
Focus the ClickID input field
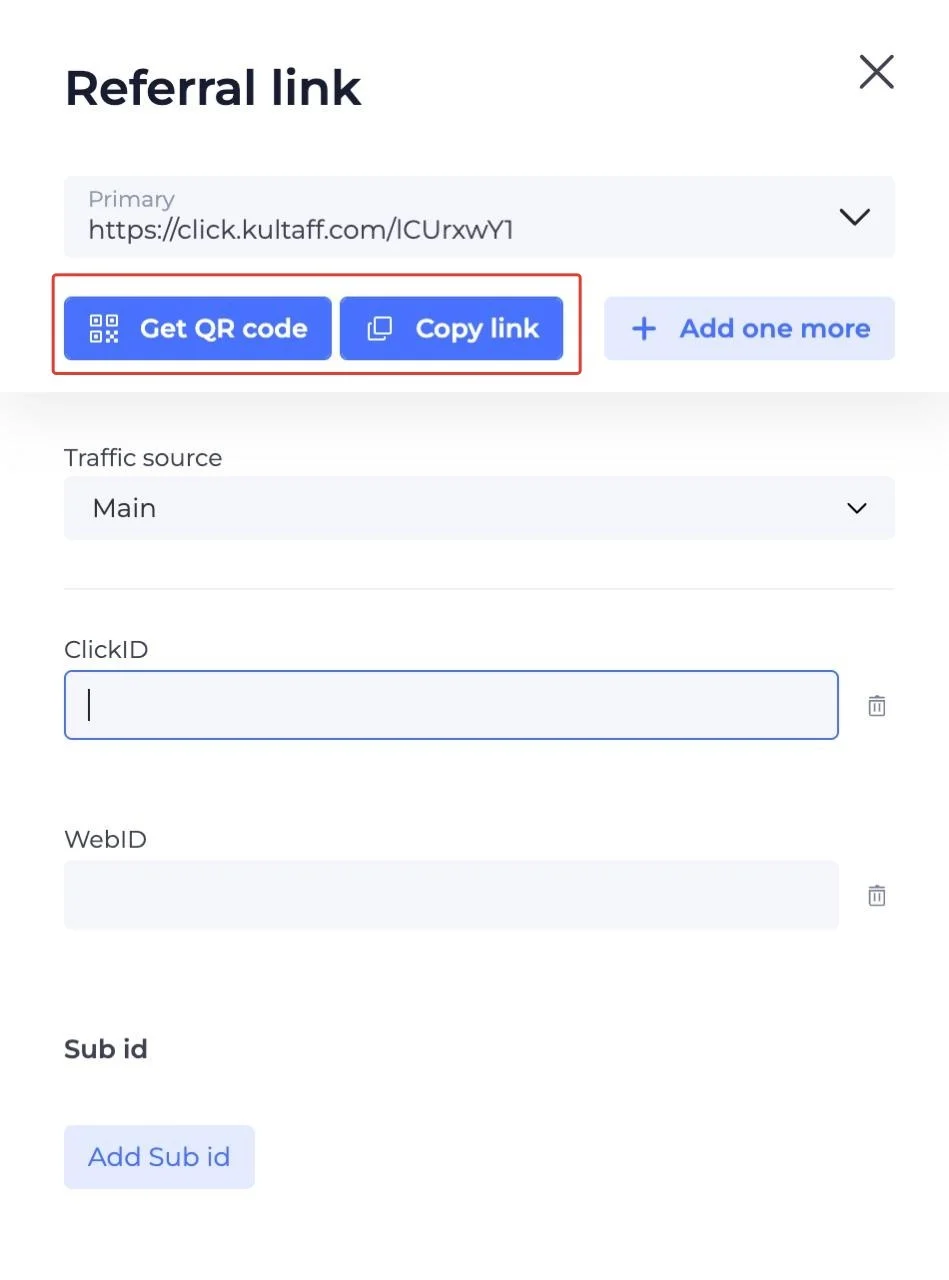click(451, 705)
